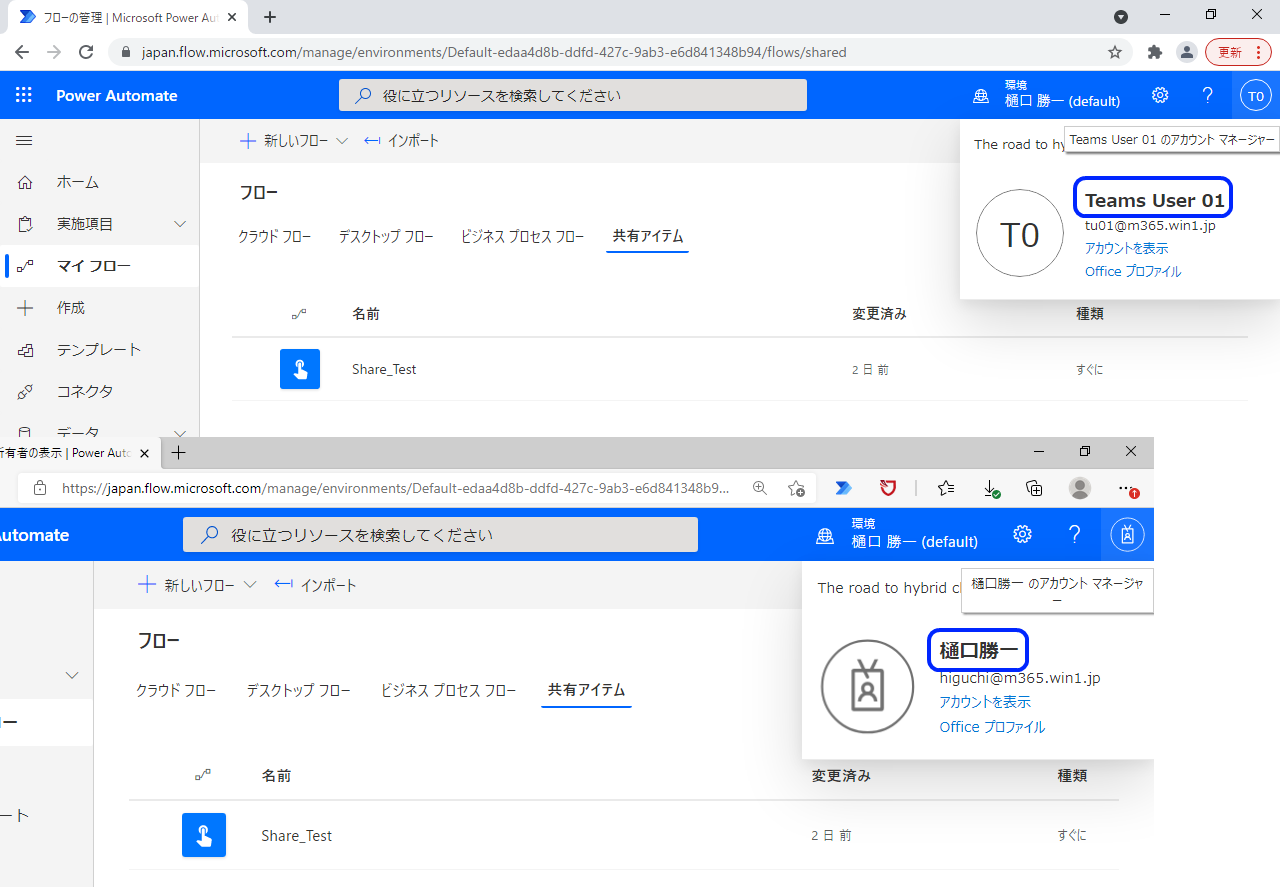Click インポート in the upper window toolbar
The image size is (1280, 894).
401,141
